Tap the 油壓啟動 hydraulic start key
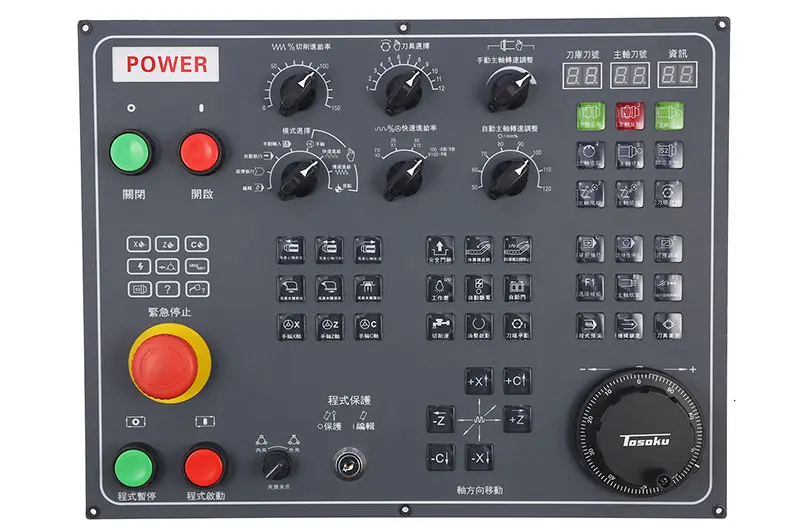 [x=479, y=326]
